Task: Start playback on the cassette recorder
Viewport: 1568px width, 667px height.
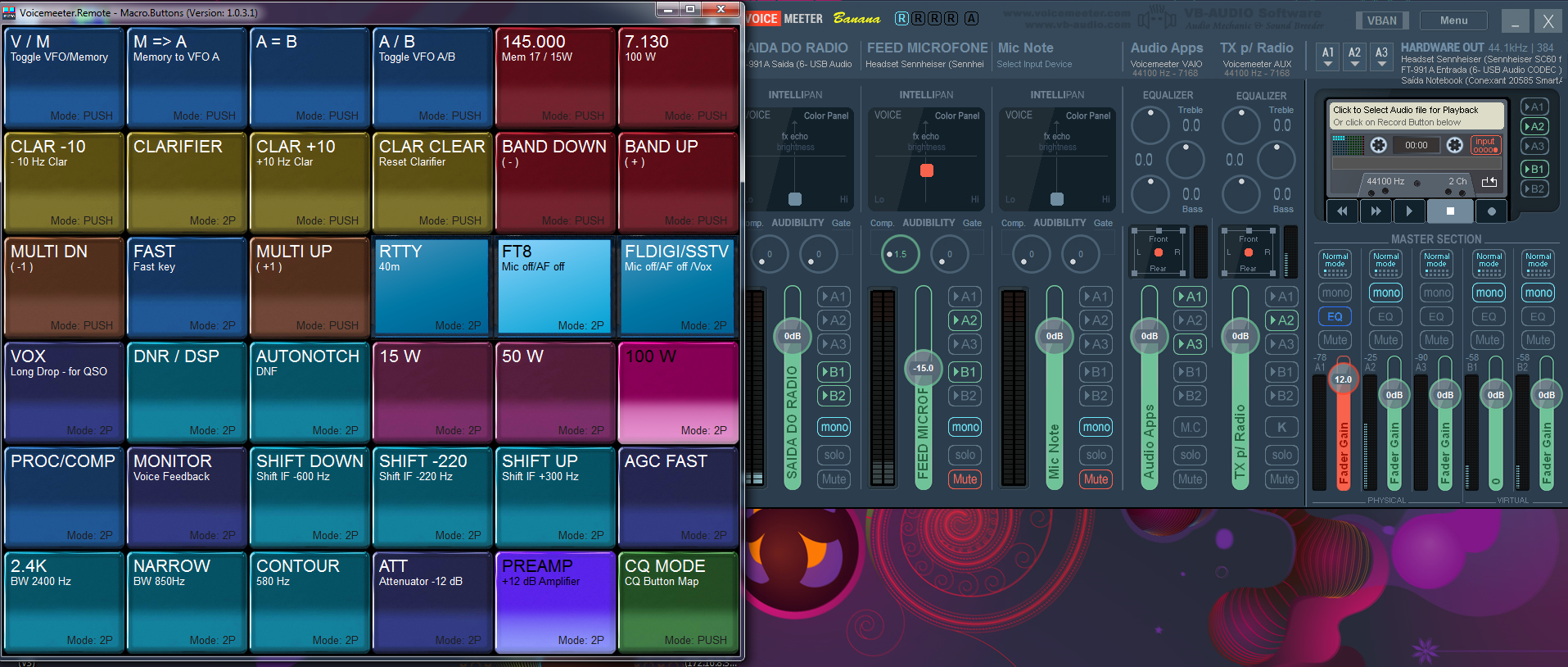Action: (x=1408, y=211)
